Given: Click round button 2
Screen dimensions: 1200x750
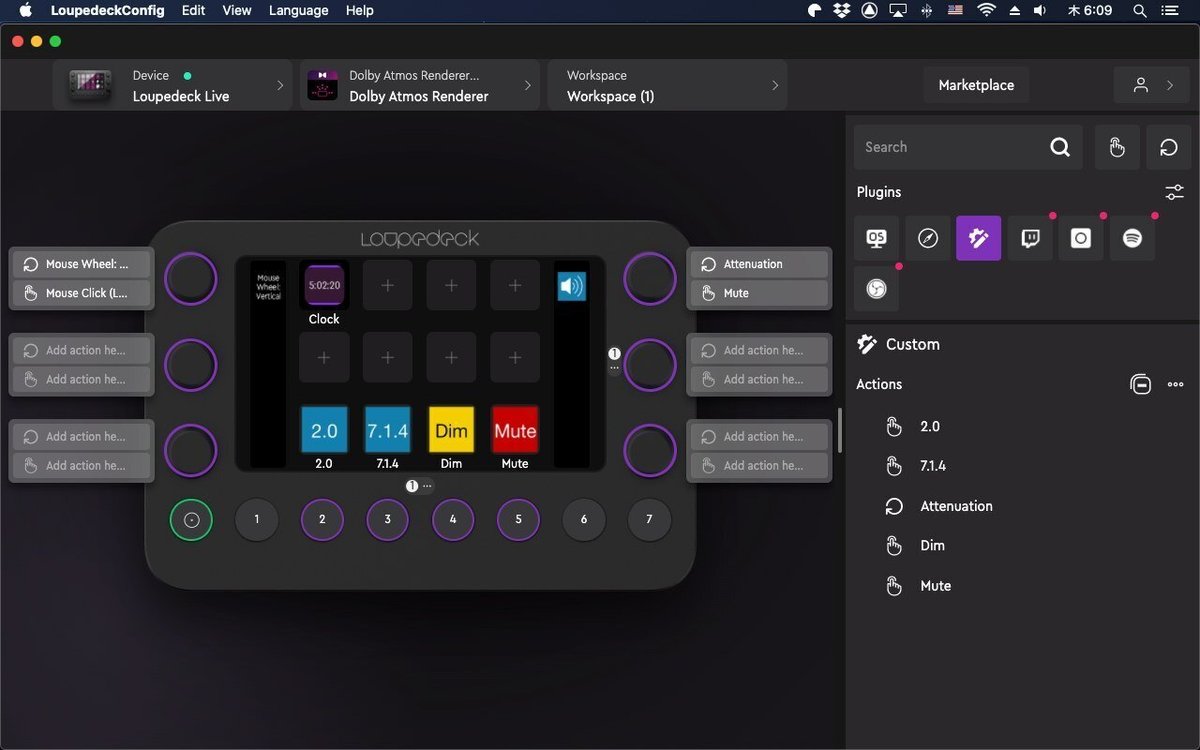Looking at the screenshot, I should tap(322, 519).
